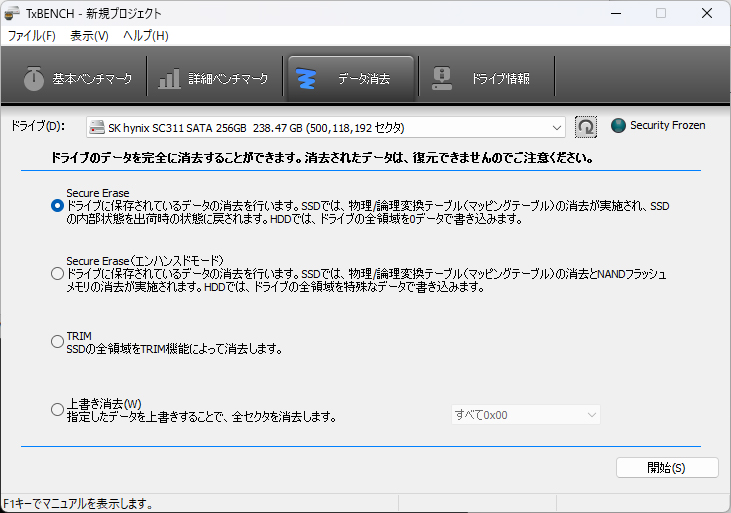Click the blue data erase icon

(308, 79)
